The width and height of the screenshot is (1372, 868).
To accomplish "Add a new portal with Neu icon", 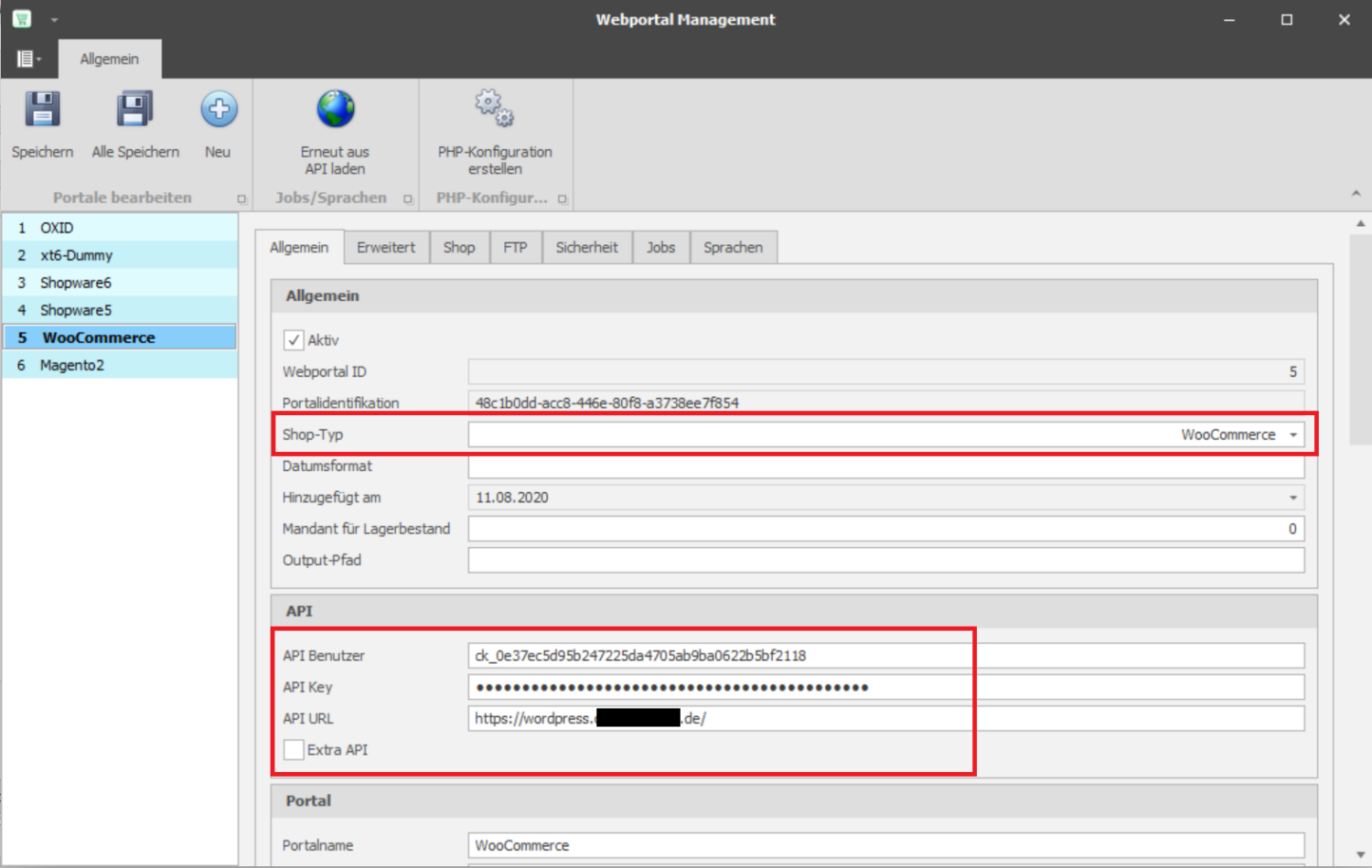I will [219, 110].
